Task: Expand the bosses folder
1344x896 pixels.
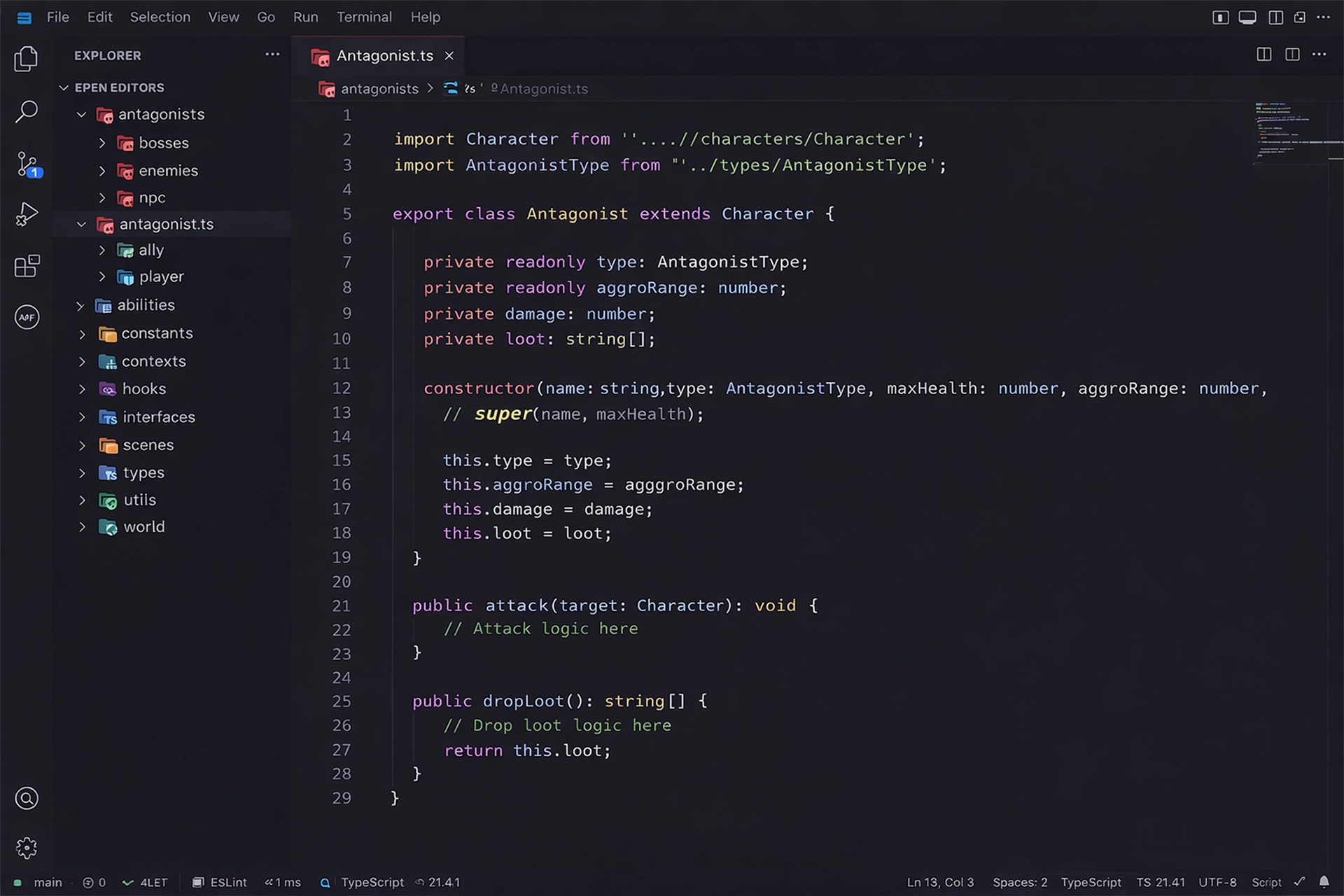Action: pos(102,143)
